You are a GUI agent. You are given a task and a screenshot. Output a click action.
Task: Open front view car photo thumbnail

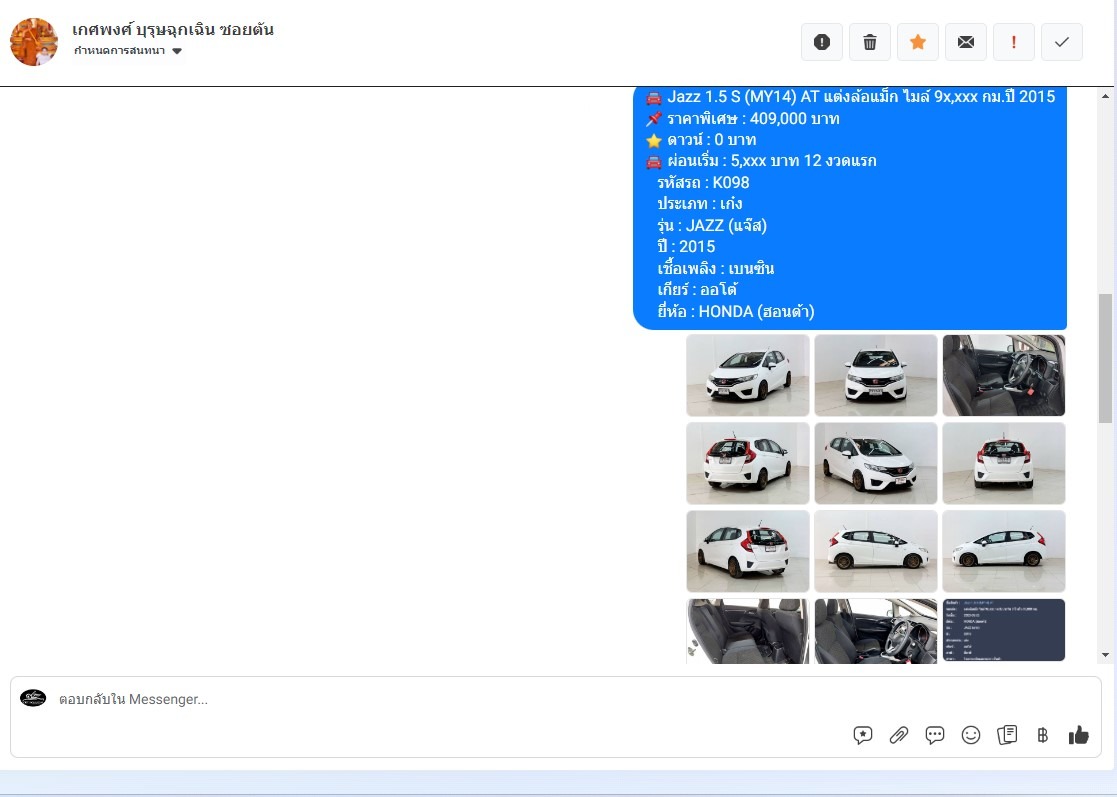tap(876, 375)
